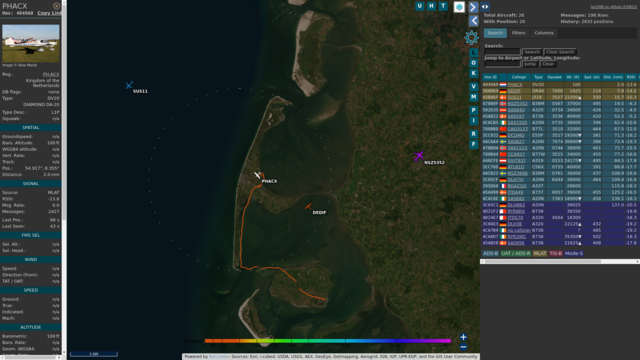Select the SUS11 aircraft marker on the map

coord(129,85)
